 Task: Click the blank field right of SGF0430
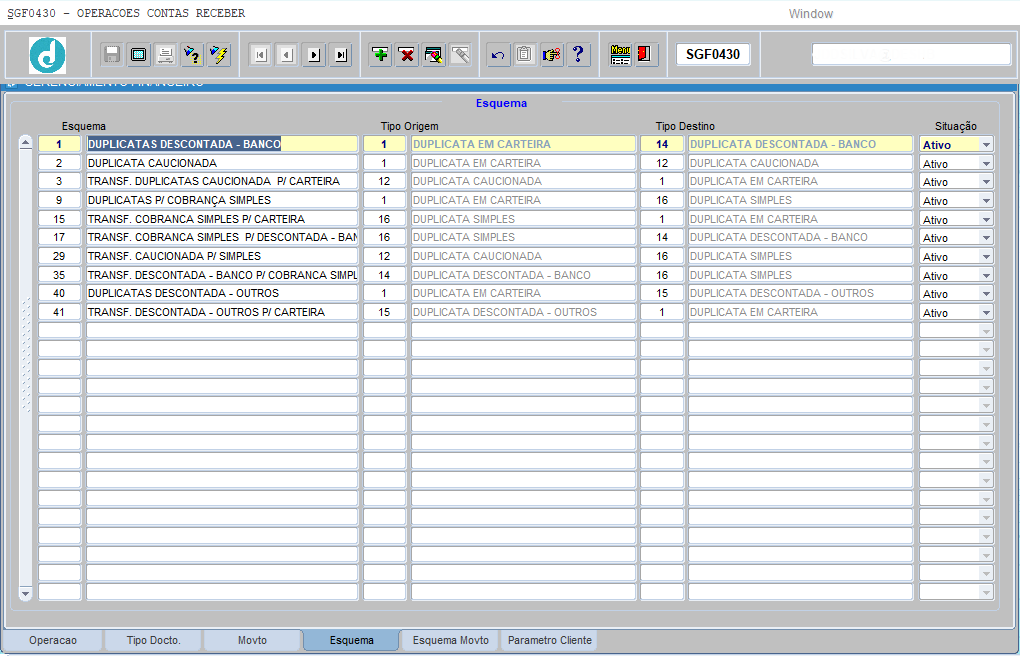point(911,55)
